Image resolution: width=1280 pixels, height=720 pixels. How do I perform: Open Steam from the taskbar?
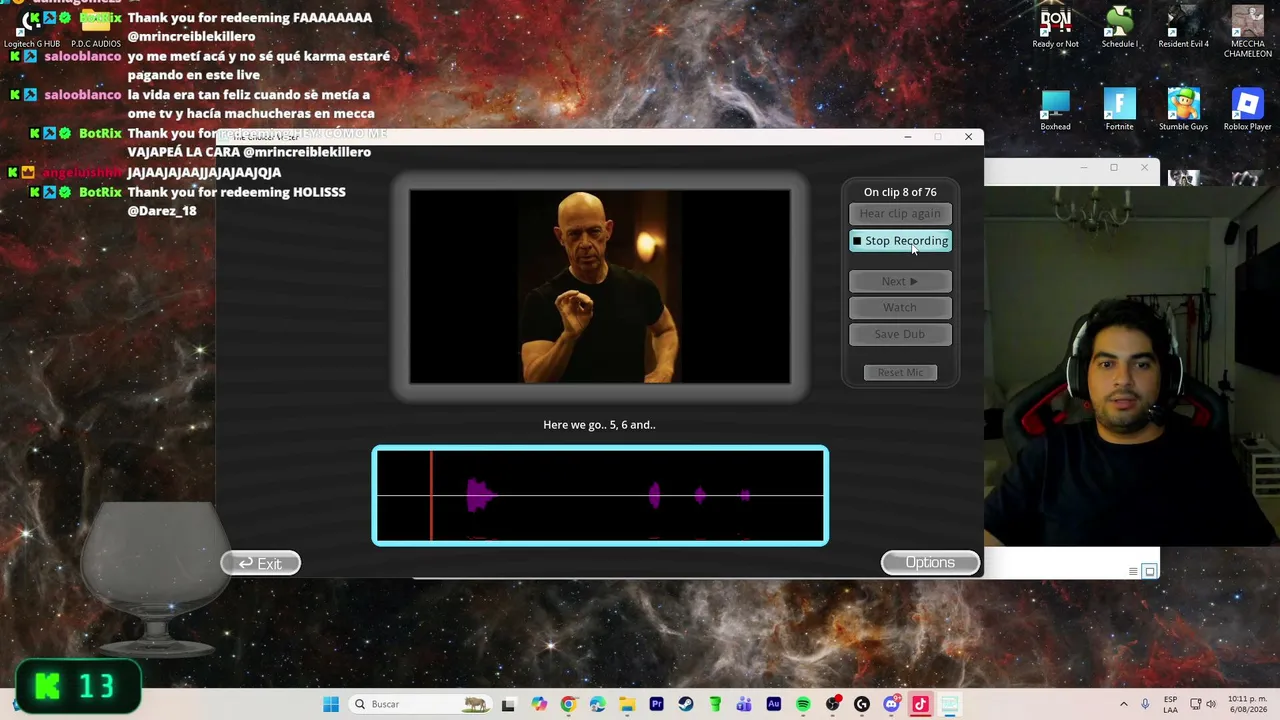click(686, 704)
